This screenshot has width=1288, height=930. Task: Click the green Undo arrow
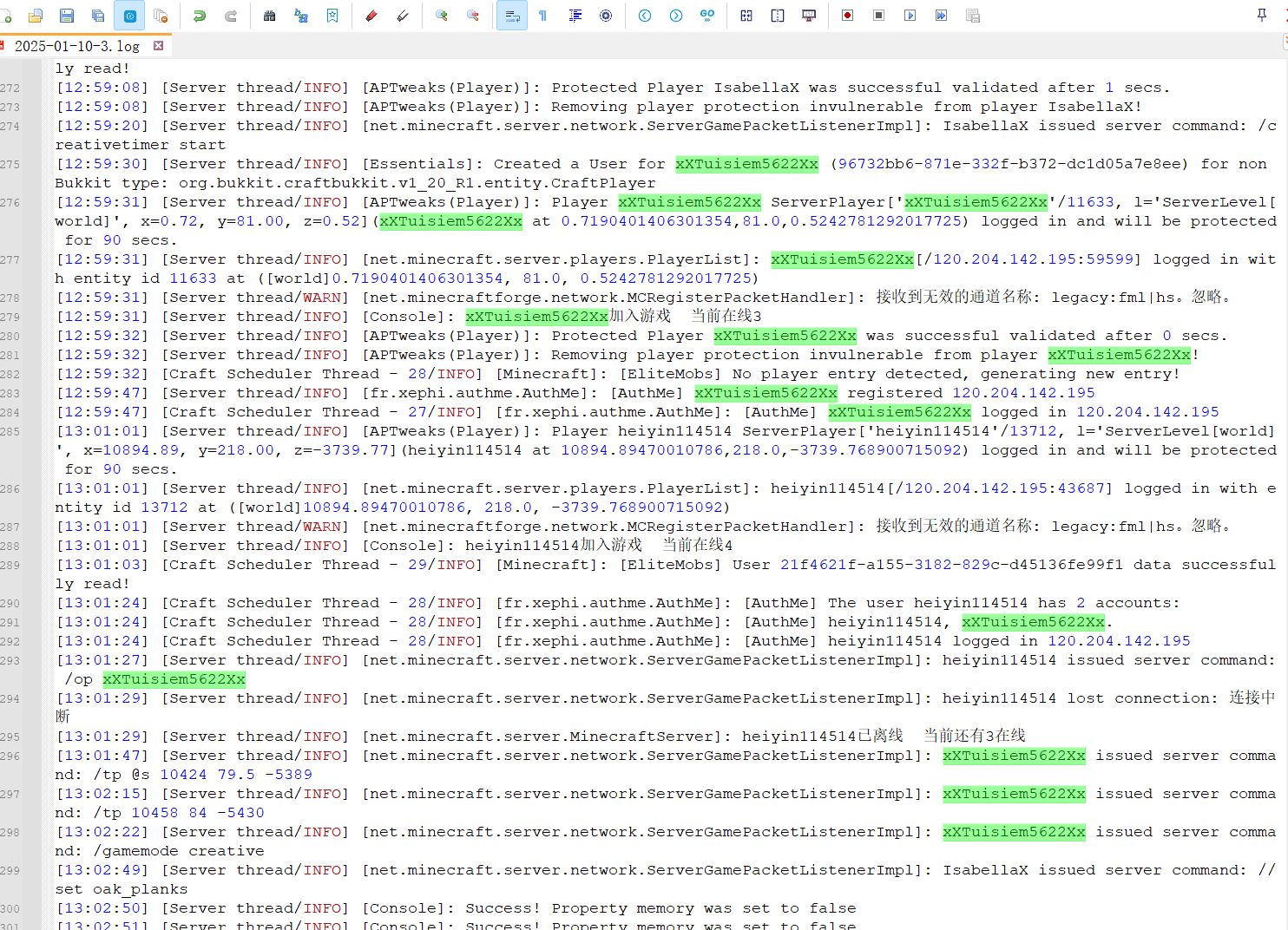pyautogui.click(x=200, y=16)
